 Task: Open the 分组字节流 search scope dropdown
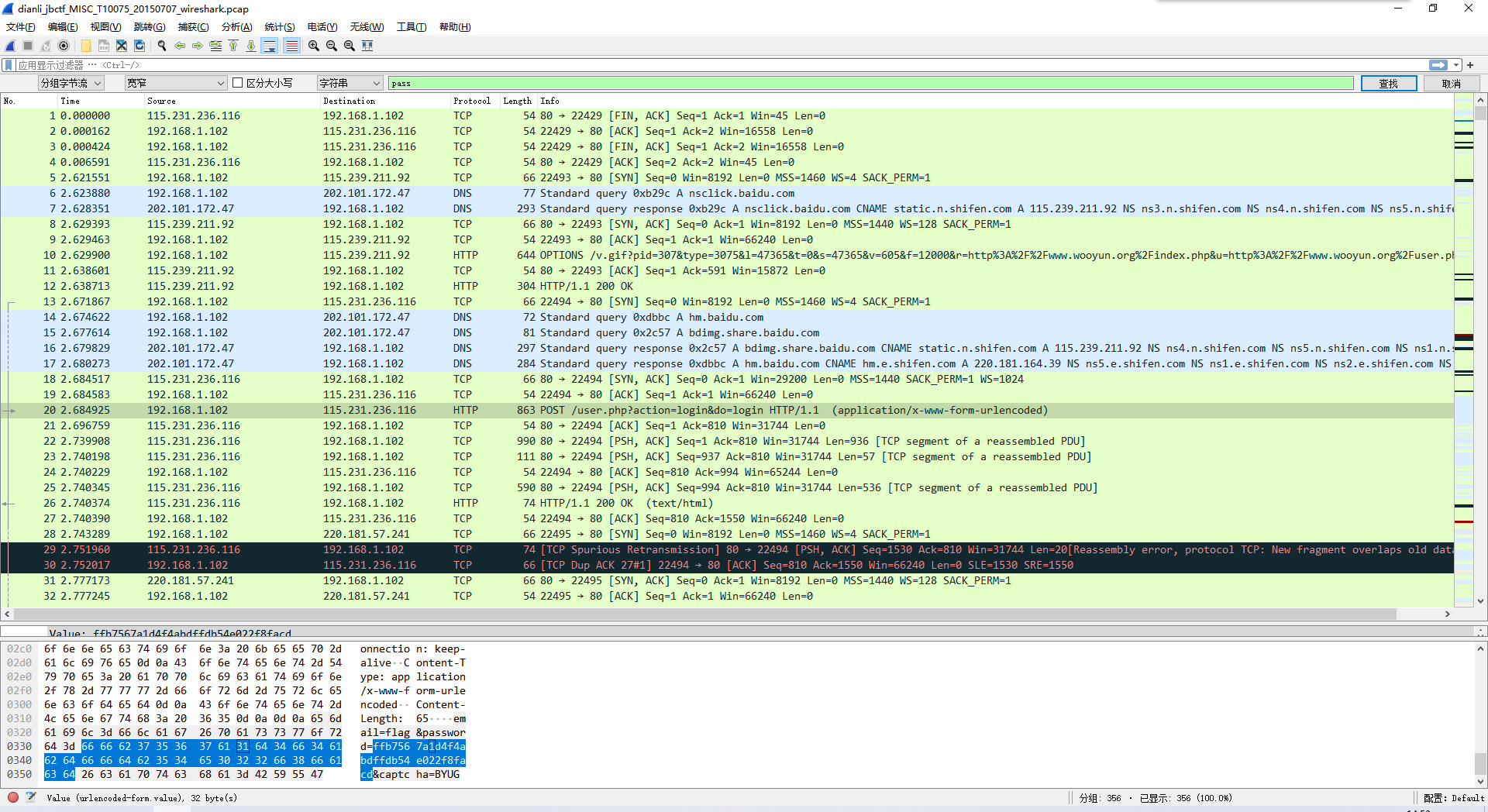point(71,83)
